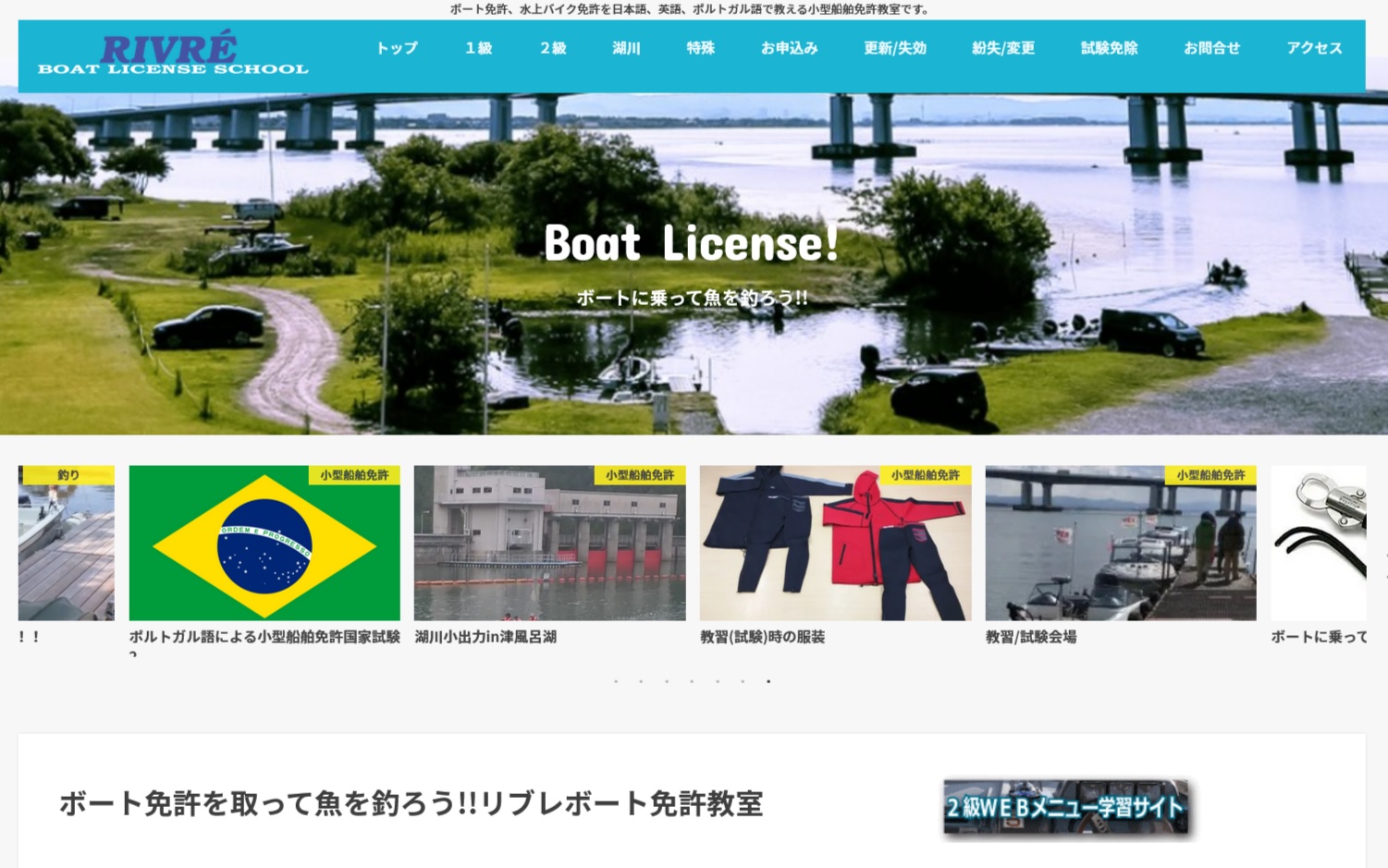Click the 釣り category tag
The height and width of the screenshot is (868, 1388).
pyautogui.click(x=68, y=475)
